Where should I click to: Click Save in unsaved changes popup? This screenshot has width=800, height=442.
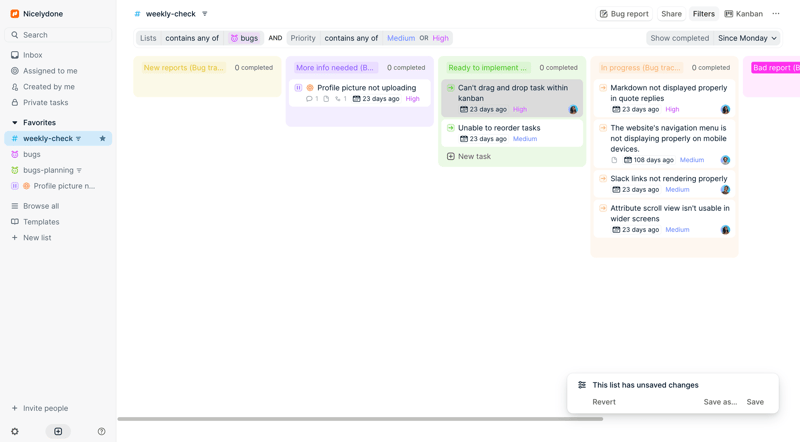(x=755, y=402)
